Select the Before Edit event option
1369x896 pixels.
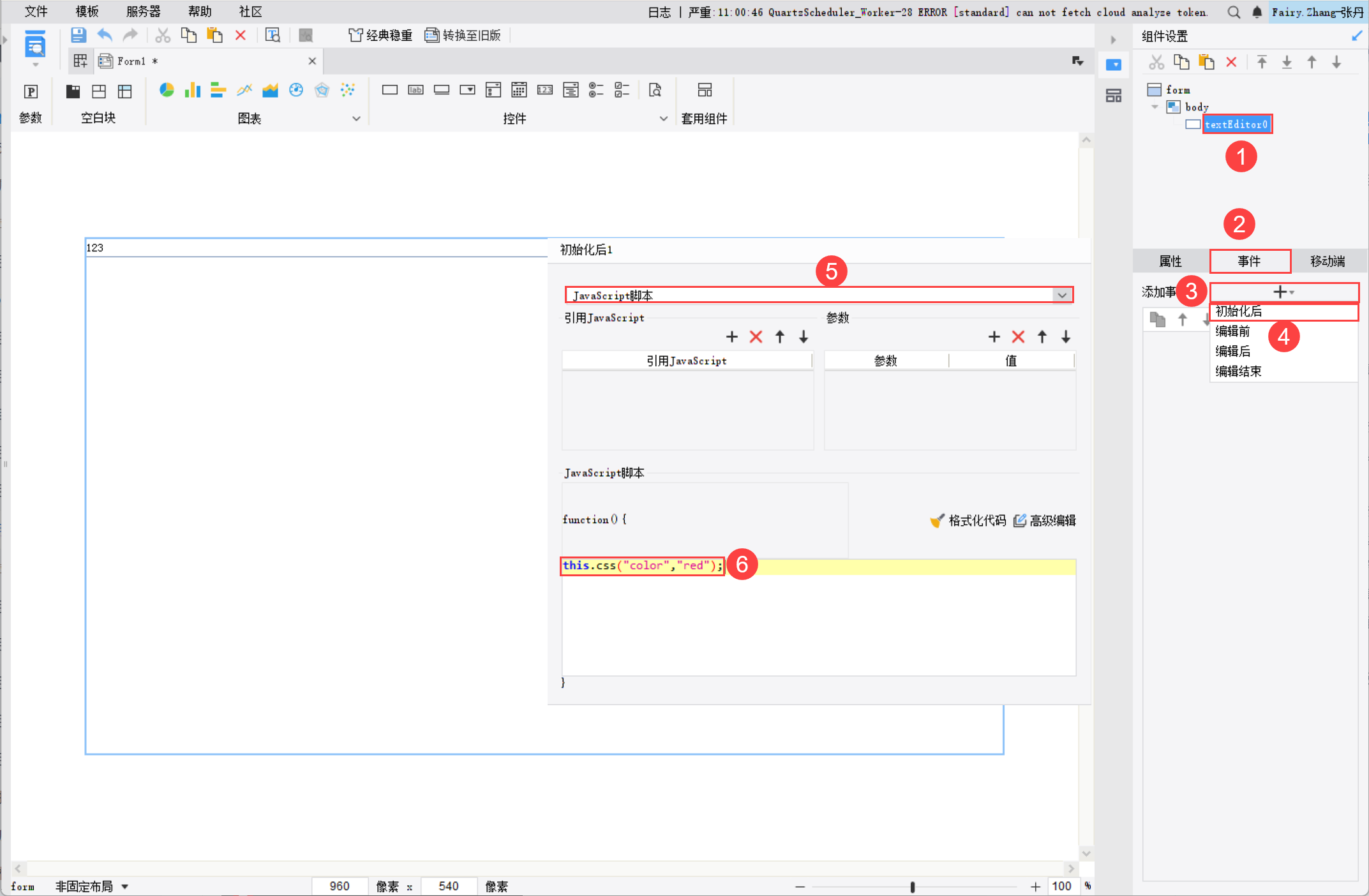(1232, 331)
